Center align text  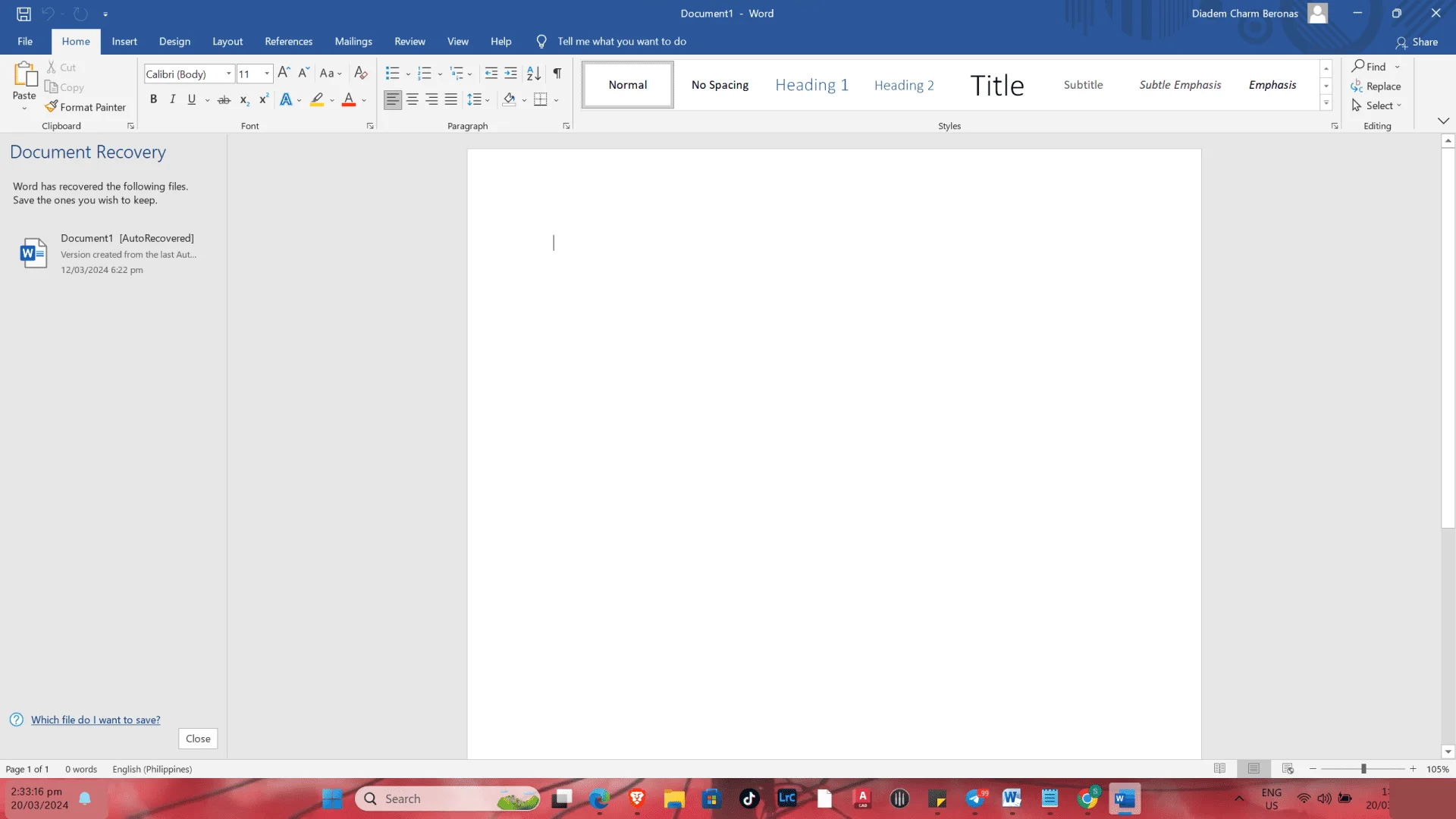pyautogui.click(x=413, y=99)
